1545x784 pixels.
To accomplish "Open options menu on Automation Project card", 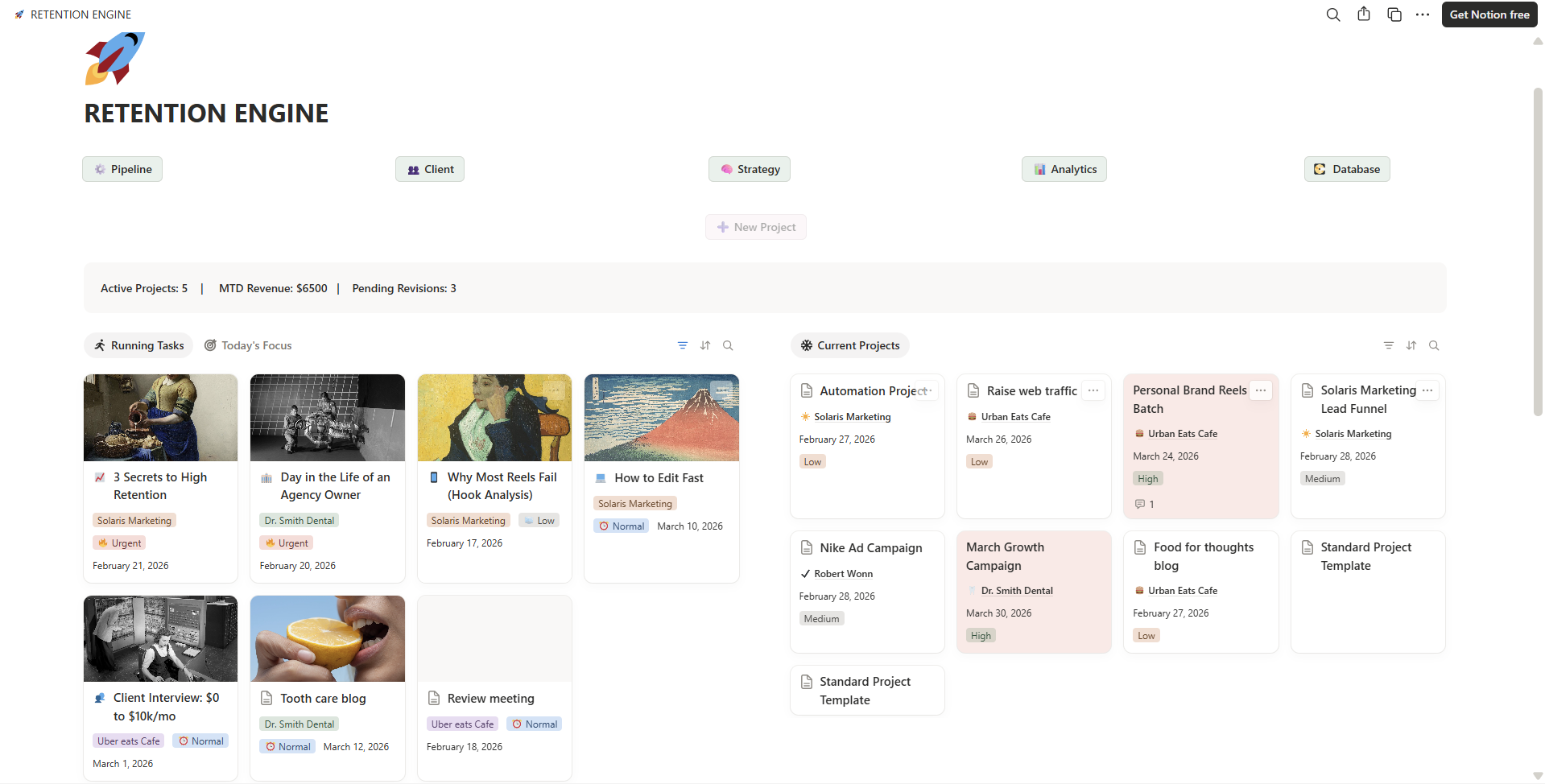I will point(927,390).
